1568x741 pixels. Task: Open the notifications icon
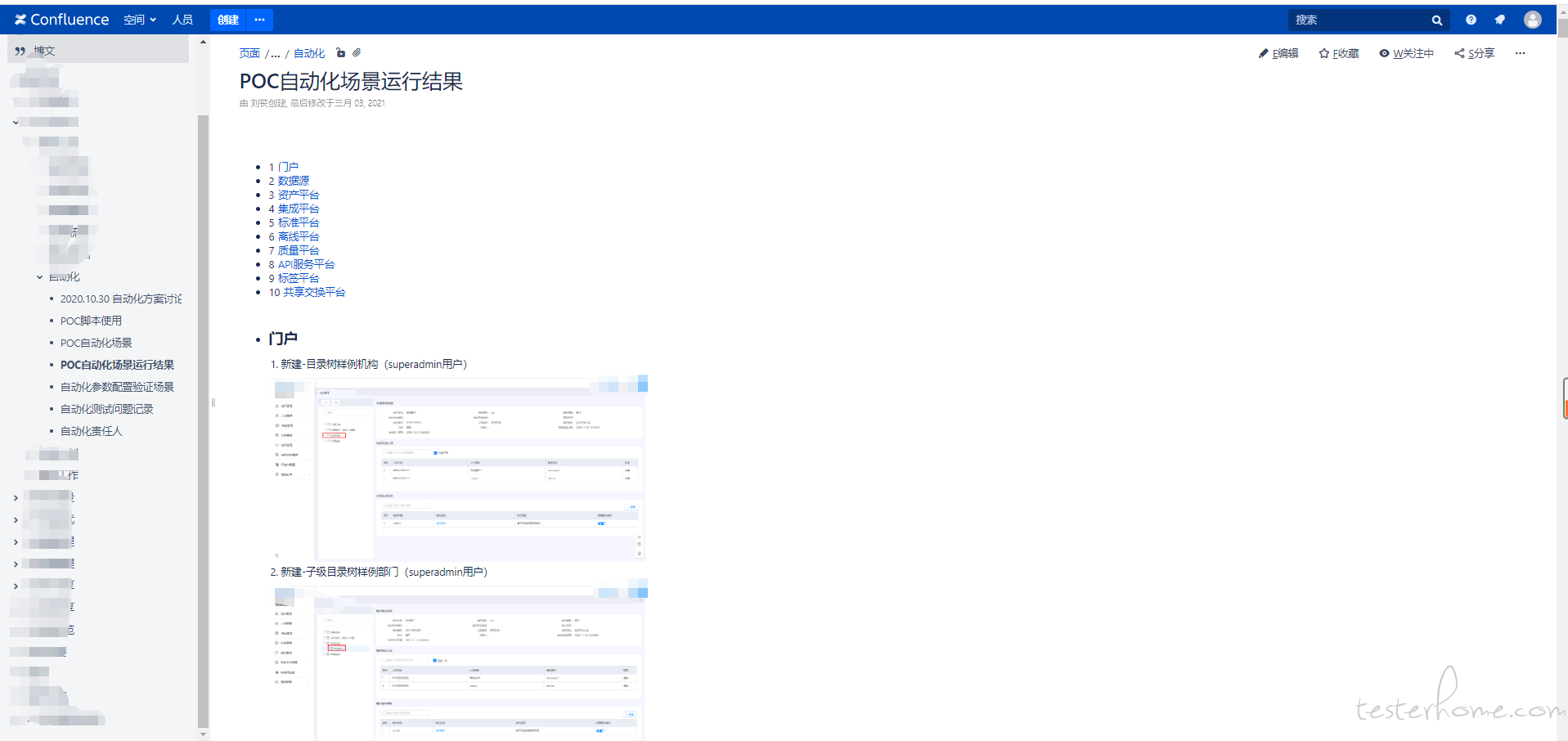pos(1499,20)
